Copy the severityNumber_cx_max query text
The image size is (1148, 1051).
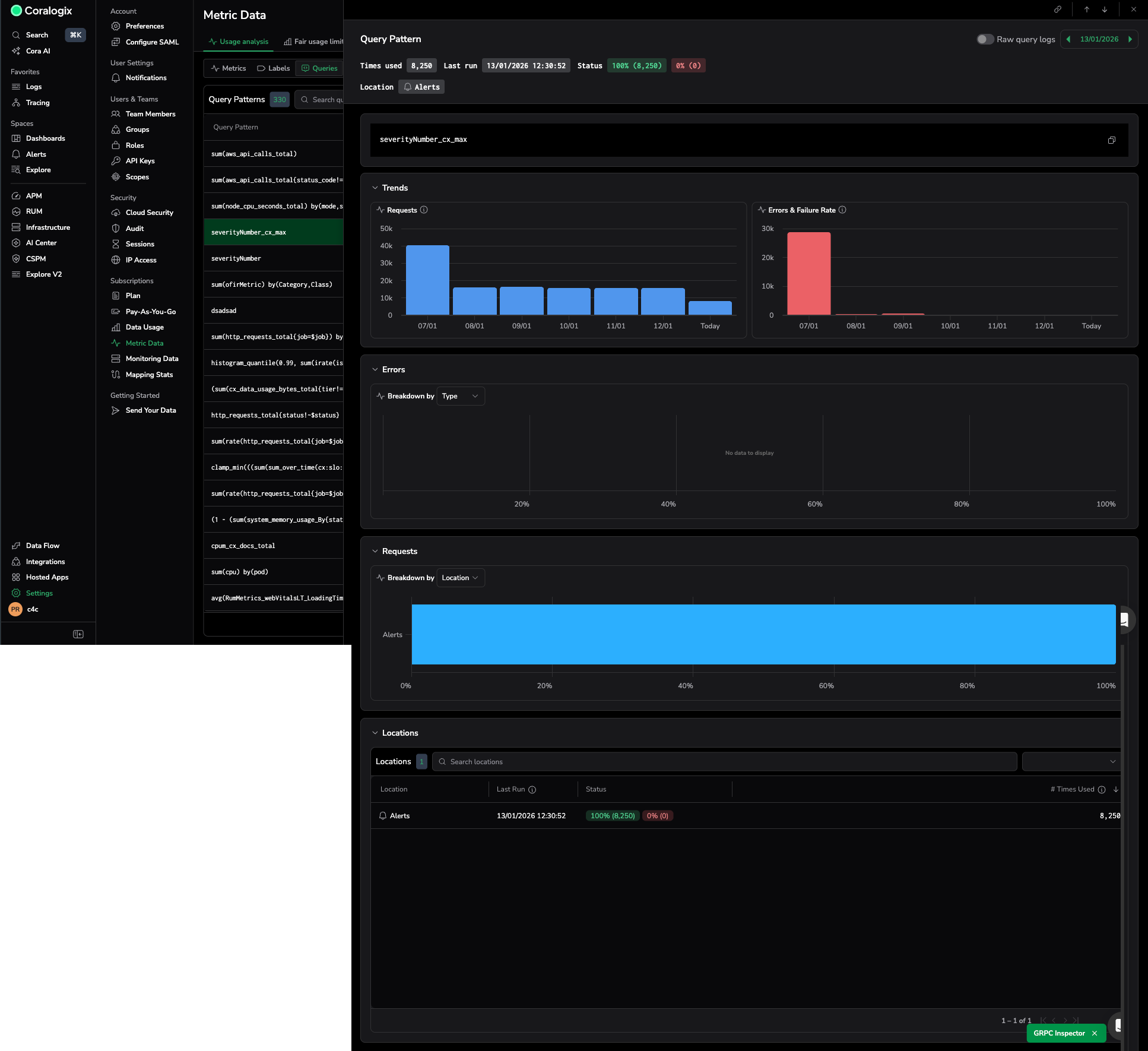pyautogui.click(x=1111, y=140)
